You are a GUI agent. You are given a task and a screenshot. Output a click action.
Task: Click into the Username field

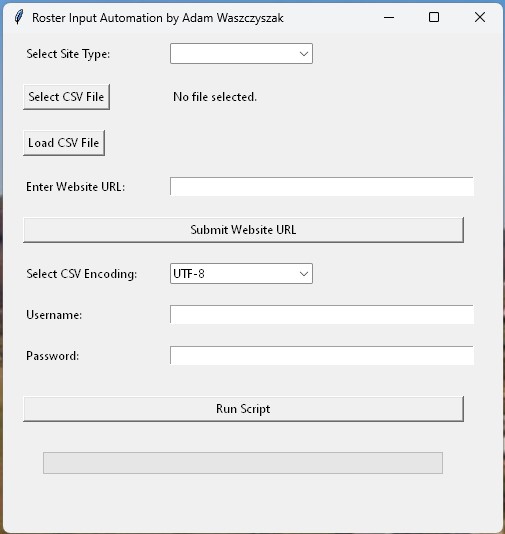tap(322, 315)
